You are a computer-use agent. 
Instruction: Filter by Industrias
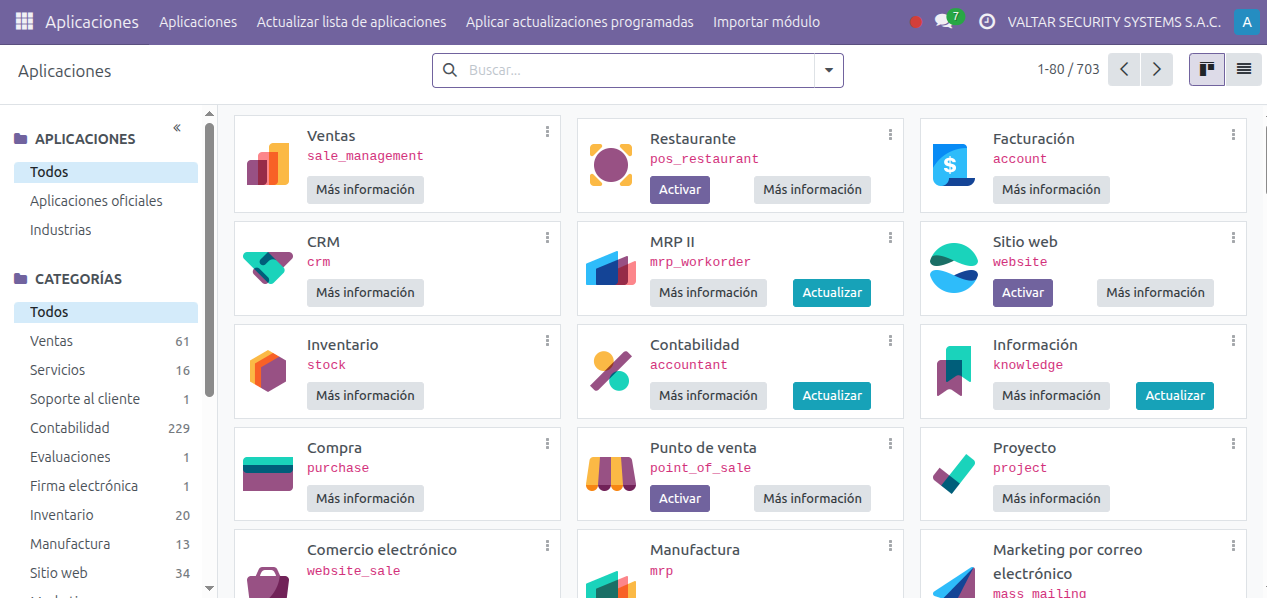pos(61,230)
